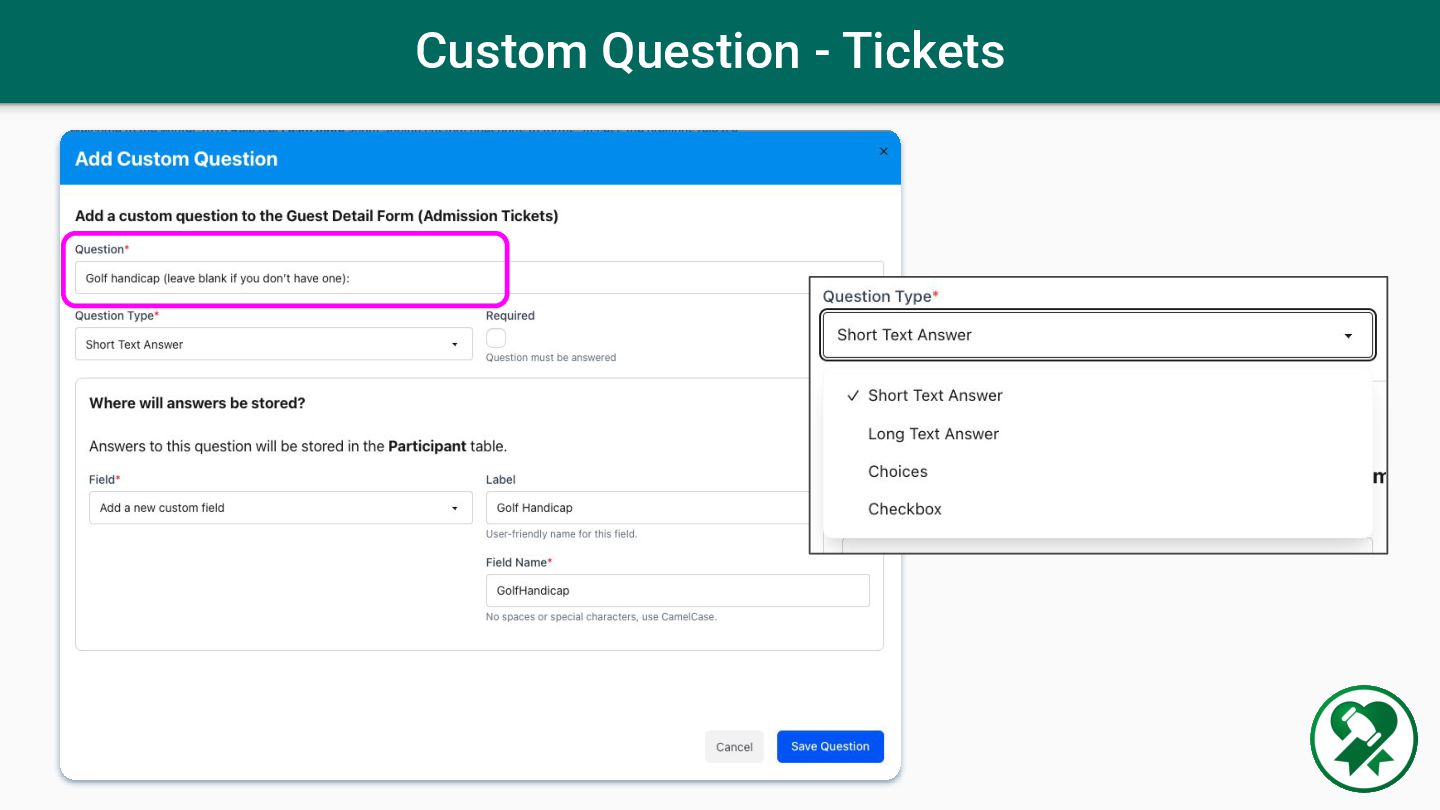Select Checkbox question type option

[905, 509]
